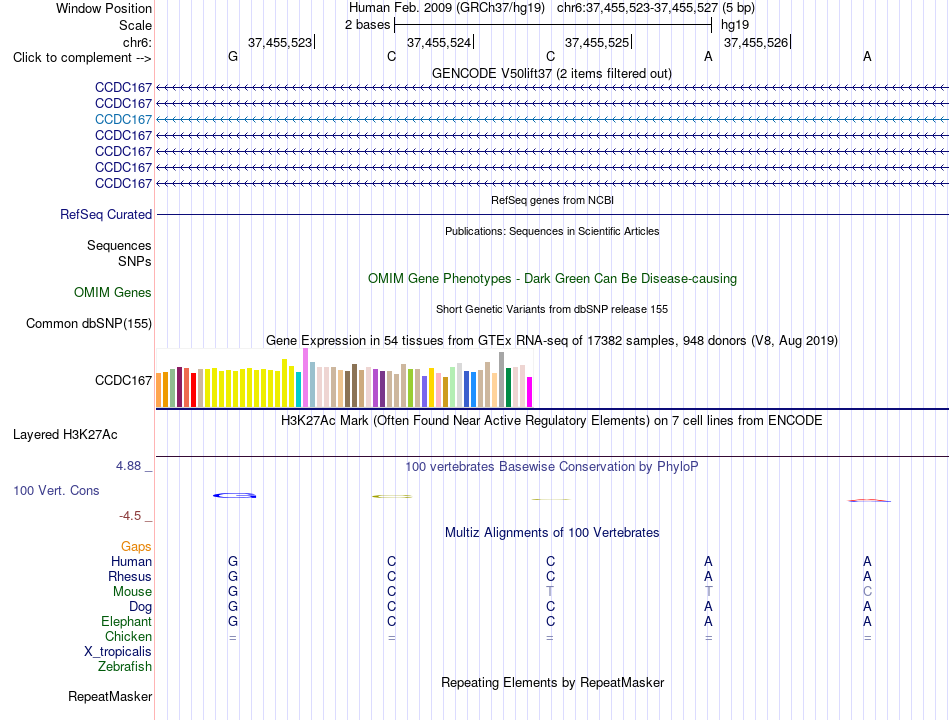950x720 pixels.
Task: Click position label 37,455,523 on the ruler
Action: pos(280,42)
